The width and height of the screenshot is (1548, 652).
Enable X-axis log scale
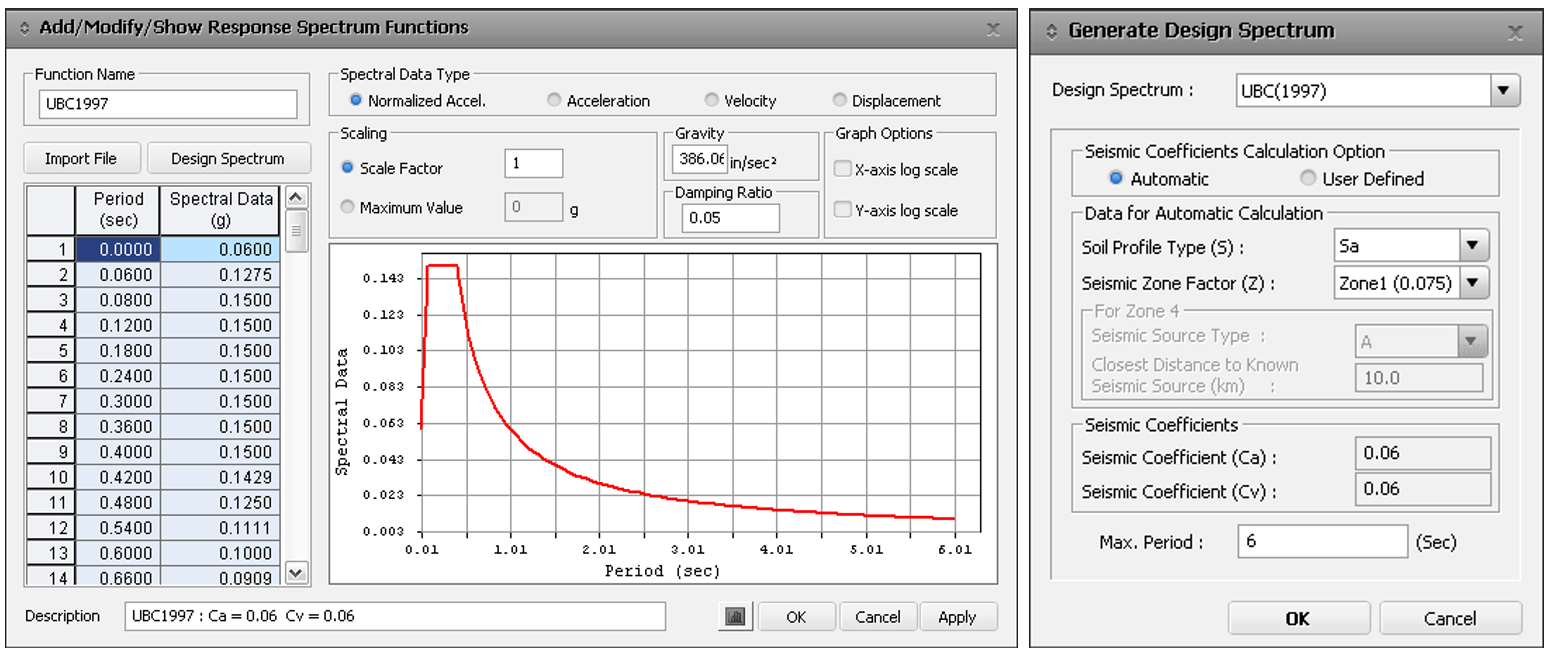pyautogui.click(x=842, y=170)
